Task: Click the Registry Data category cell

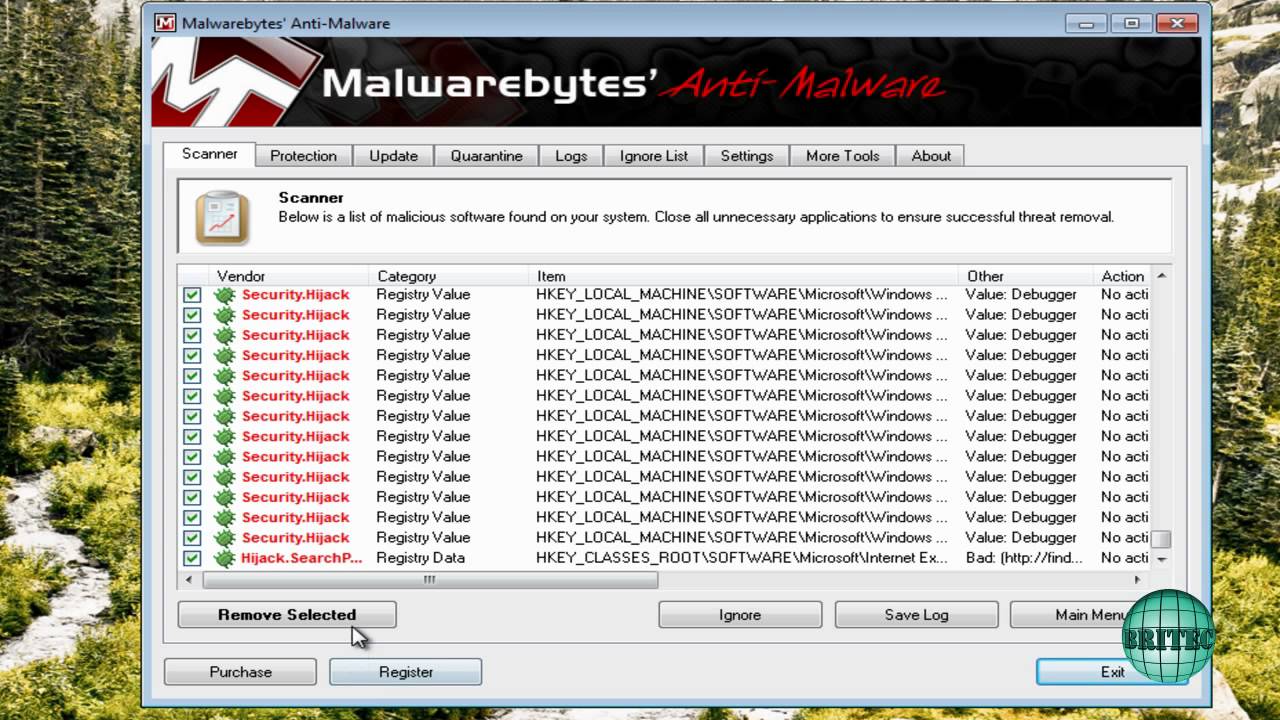Action: coord(420,558)
